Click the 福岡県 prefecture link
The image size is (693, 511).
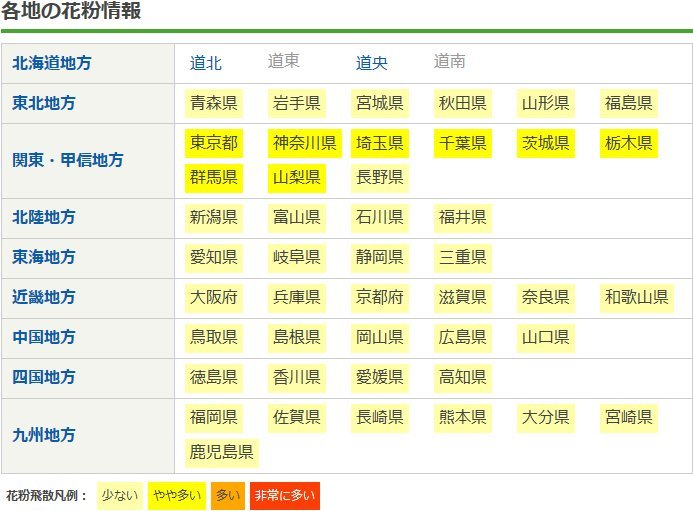[x=214, y=417]
